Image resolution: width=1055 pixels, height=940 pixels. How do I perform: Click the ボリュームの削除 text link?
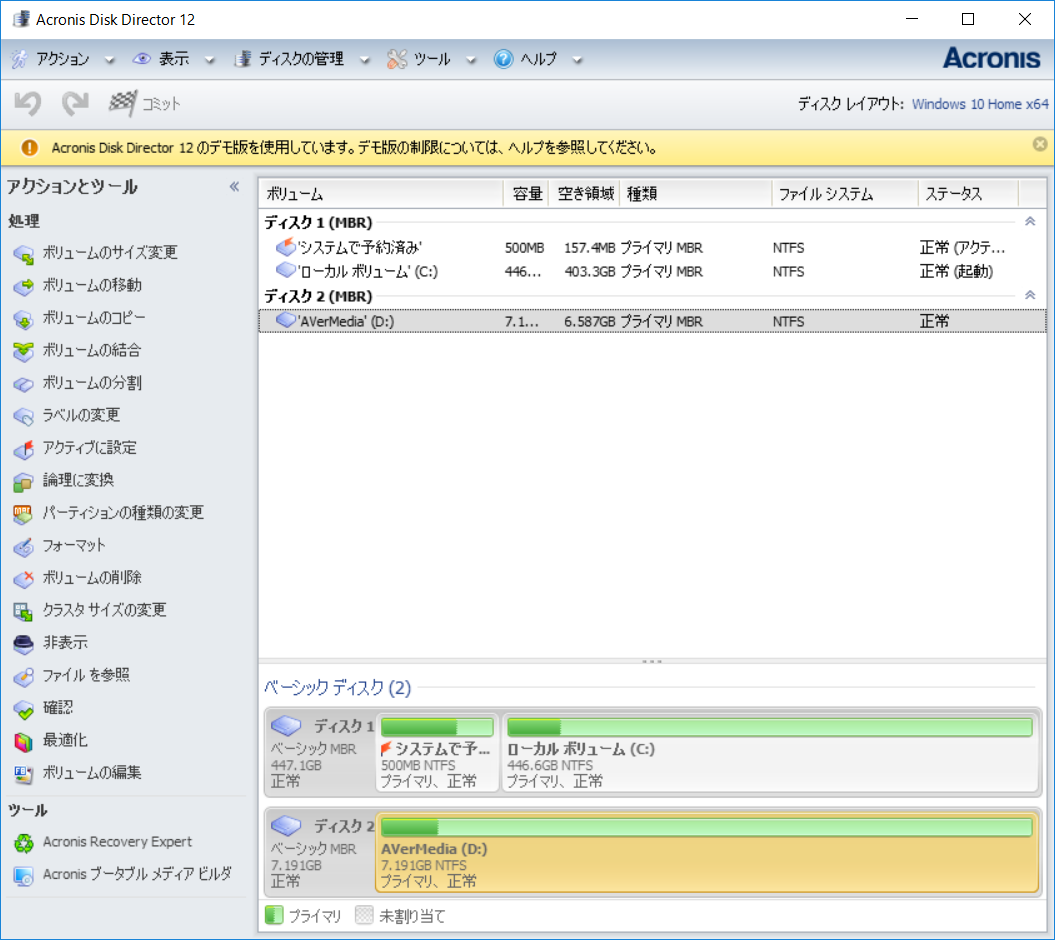(92, 577)
